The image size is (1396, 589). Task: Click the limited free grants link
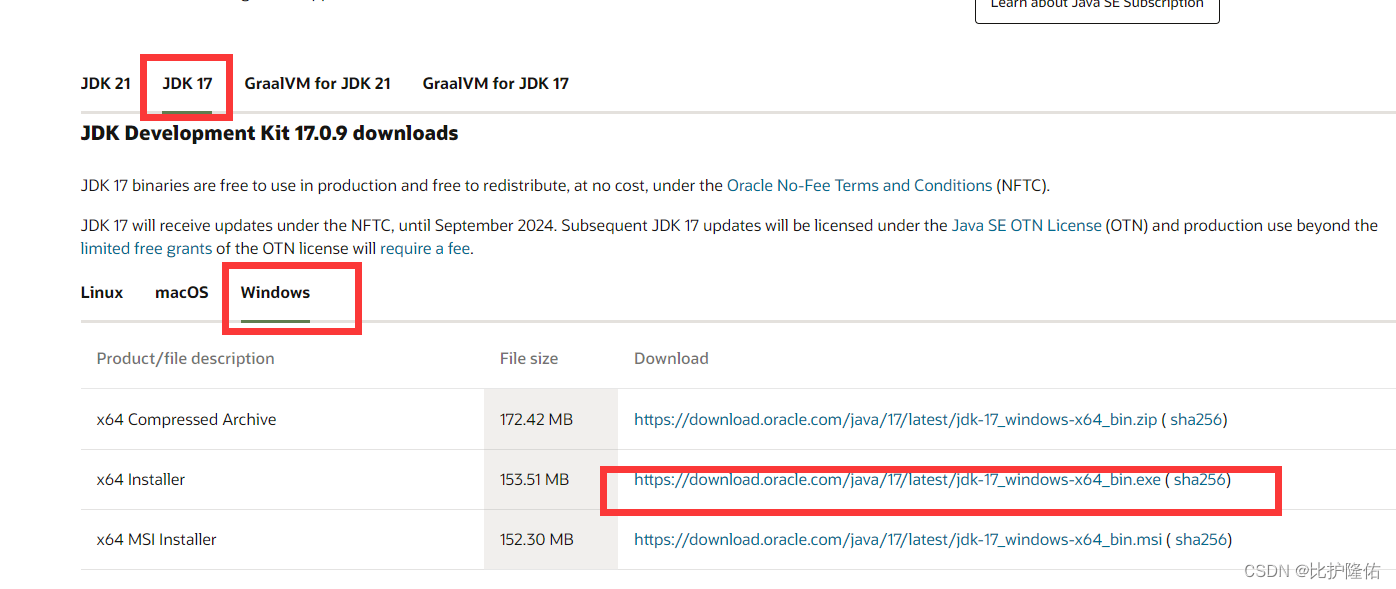pyautogui.click(x=146, y=248)
